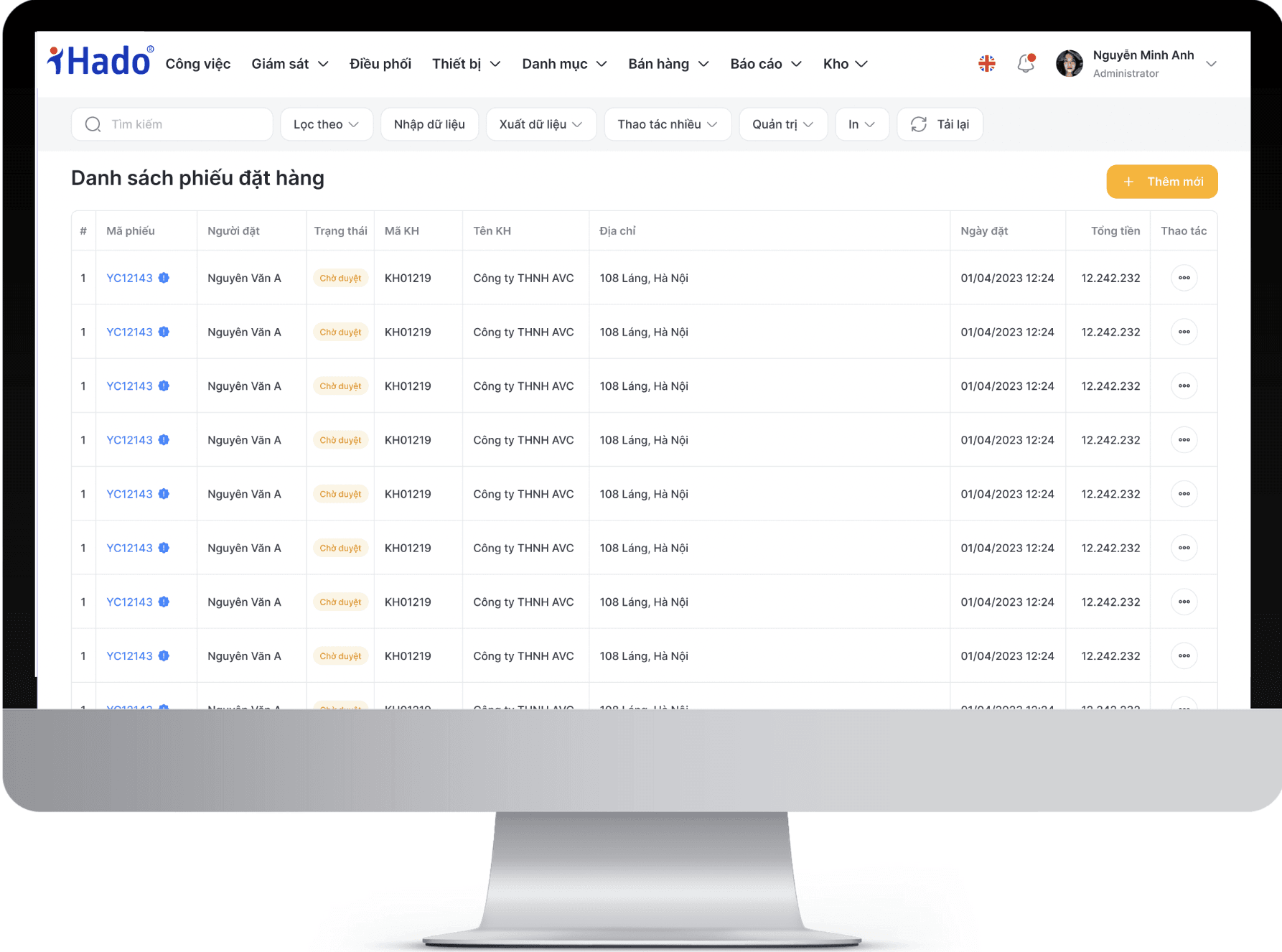Click the Nhập dữ liệu button
Image resolution: width=1282 pixels, height=952 pixels.
click(x=429, y=124)
